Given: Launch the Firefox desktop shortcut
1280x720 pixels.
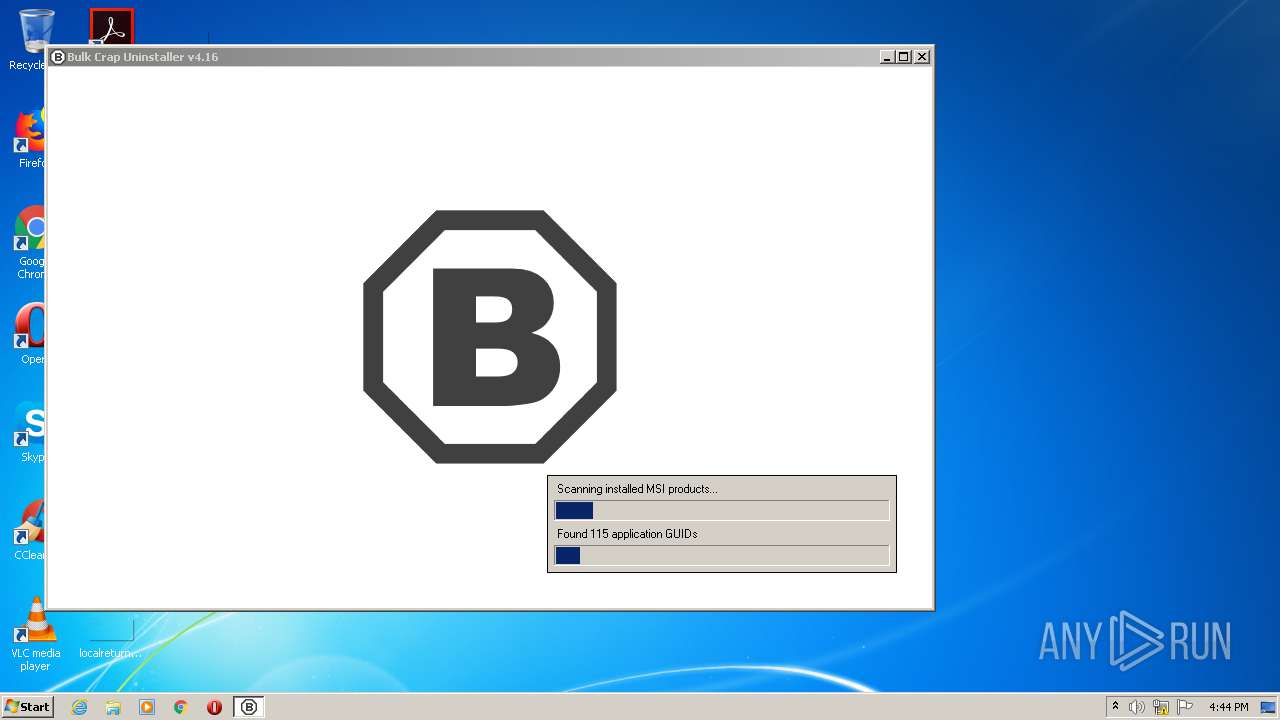Looking at the screenshot, I should tap(30, 138).
